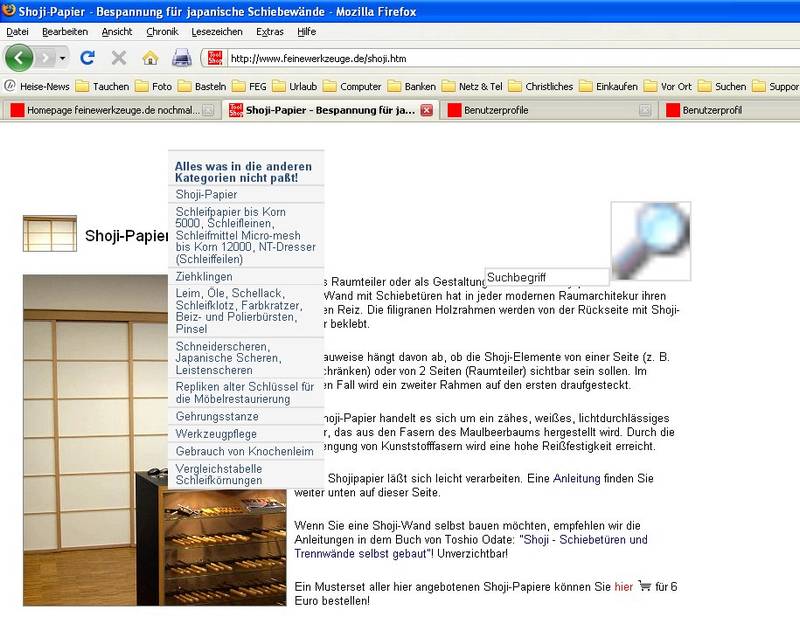
Task: Follow the Anleitung link
Action: (x=577, y=478)
